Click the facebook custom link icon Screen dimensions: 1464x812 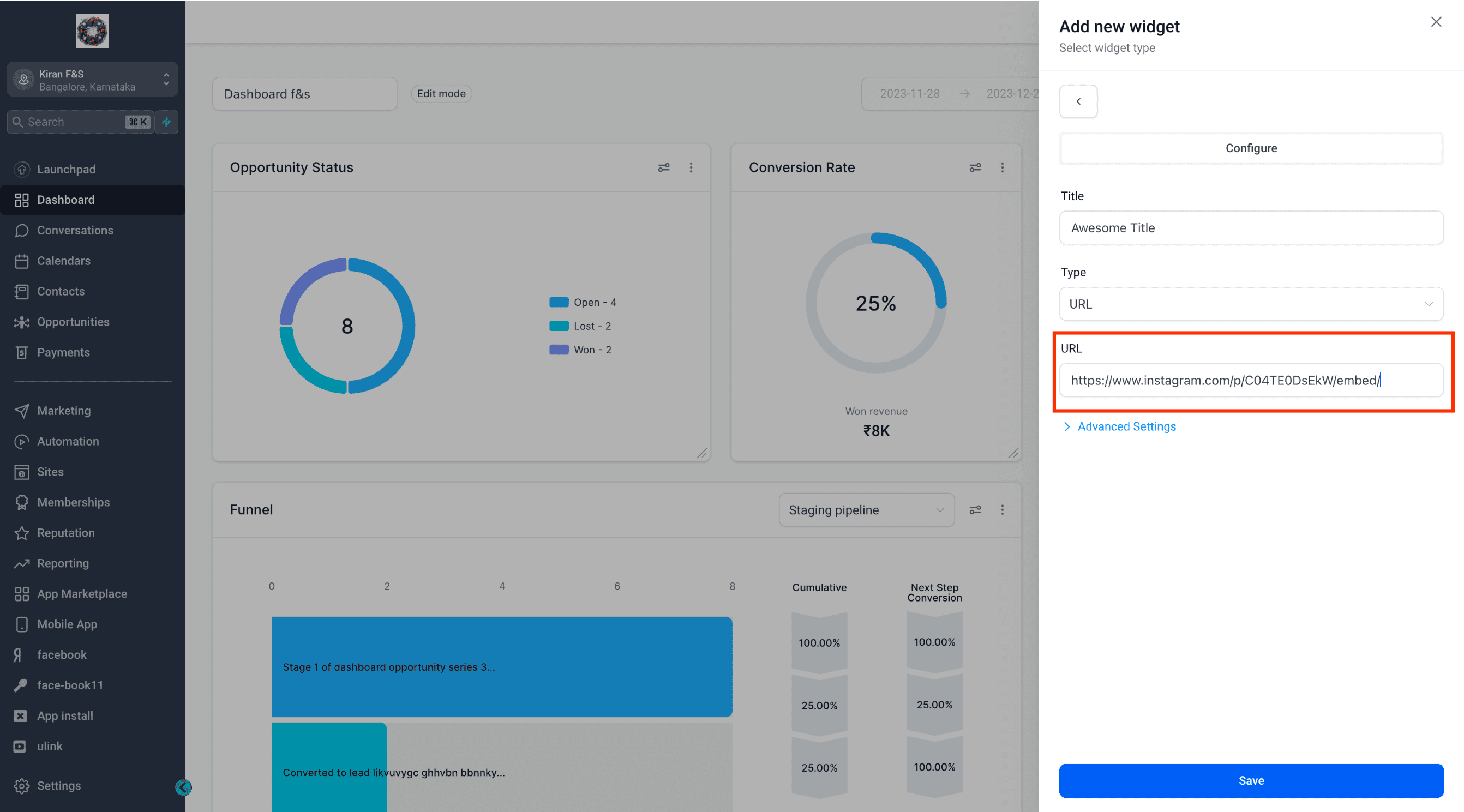tap(18, 655)
